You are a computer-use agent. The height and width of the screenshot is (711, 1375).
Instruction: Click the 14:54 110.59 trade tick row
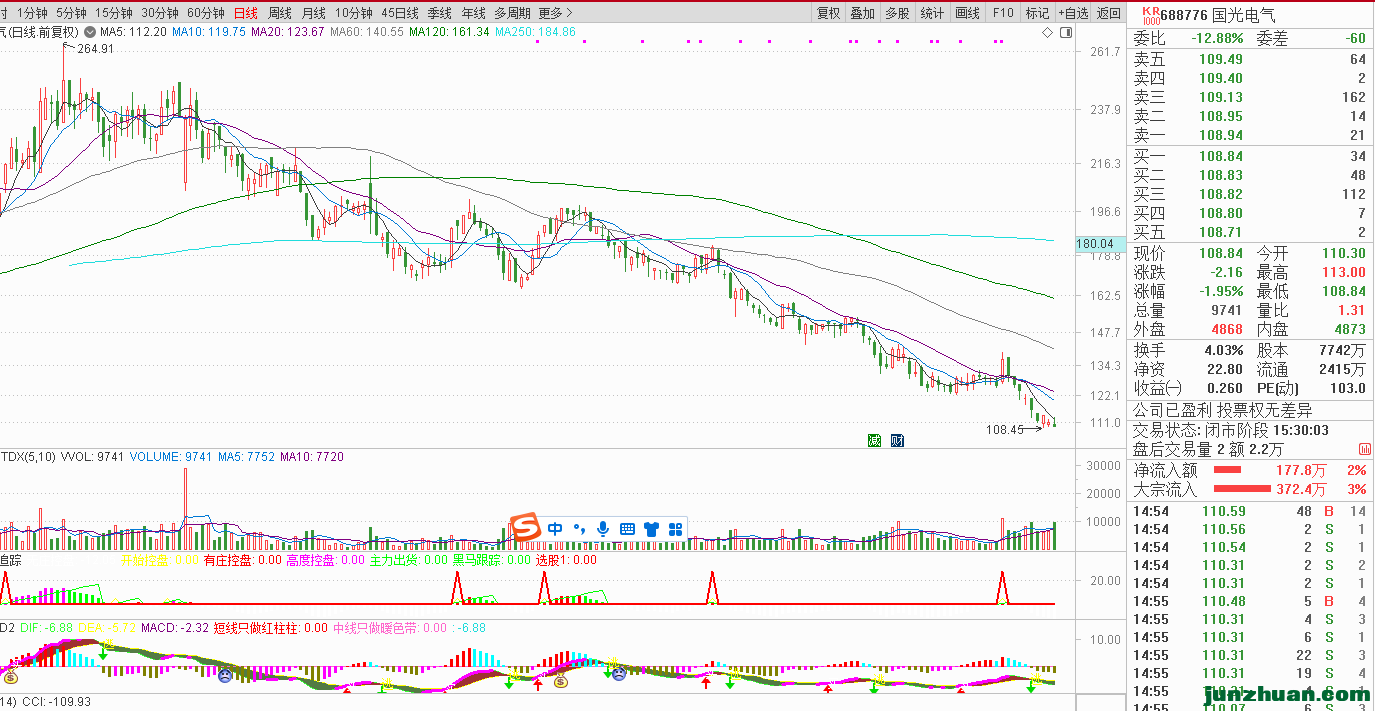pos(1251,512)
